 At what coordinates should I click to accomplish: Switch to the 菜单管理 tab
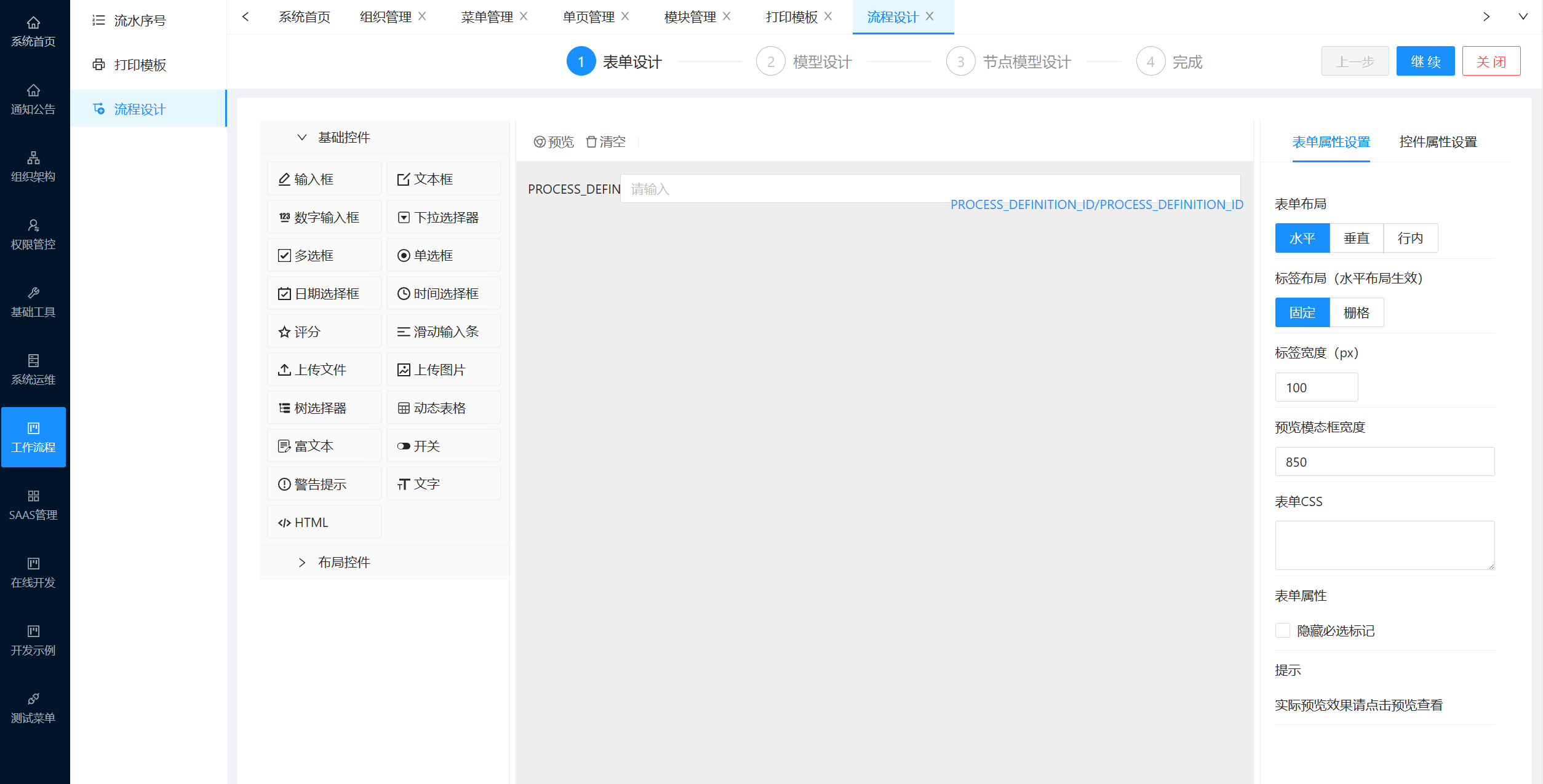point(487,17)
